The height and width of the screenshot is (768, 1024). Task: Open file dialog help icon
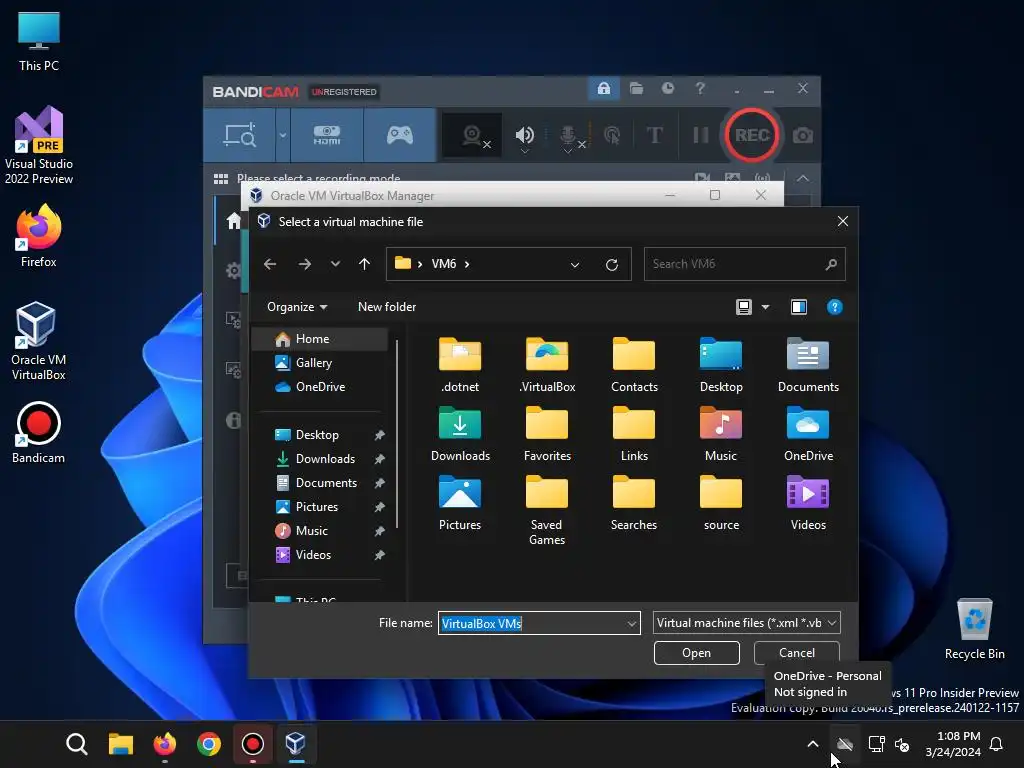(835, 307)
